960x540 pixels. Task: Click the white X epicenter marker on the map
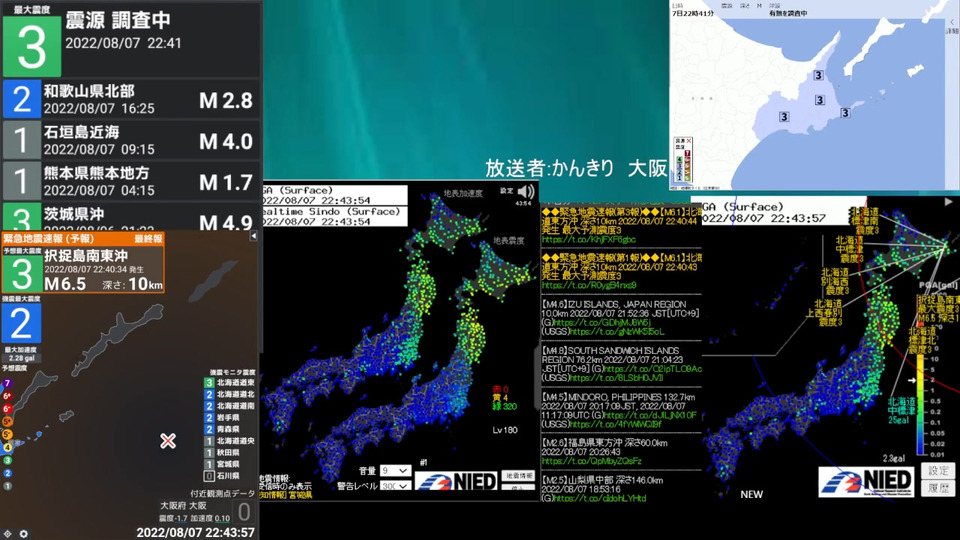click(168, 441)
